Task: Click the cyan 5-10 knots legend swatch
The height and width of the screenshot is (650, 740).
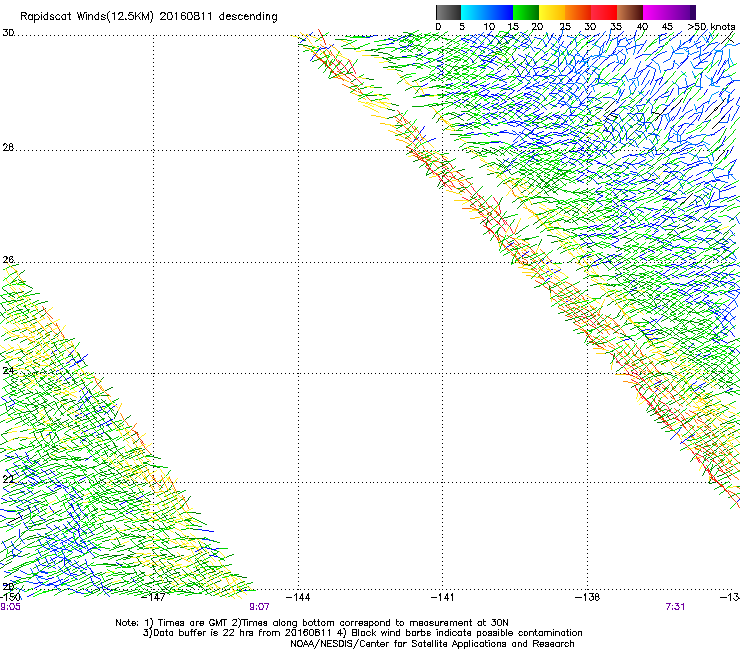Action: [474, 12]
